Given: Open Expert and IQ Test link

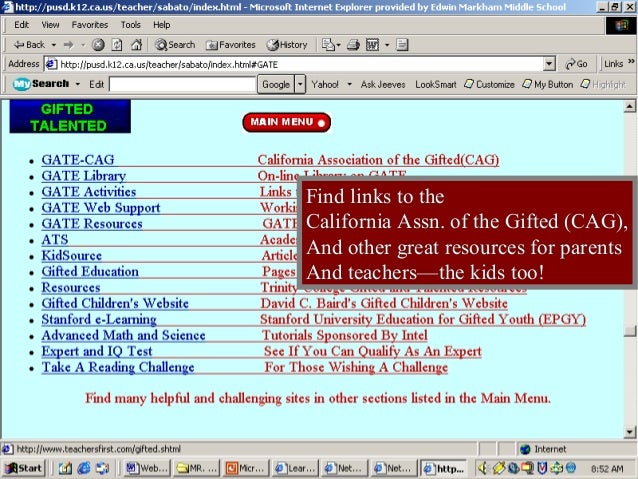Looking at the screenshot, I should point(97,351).
